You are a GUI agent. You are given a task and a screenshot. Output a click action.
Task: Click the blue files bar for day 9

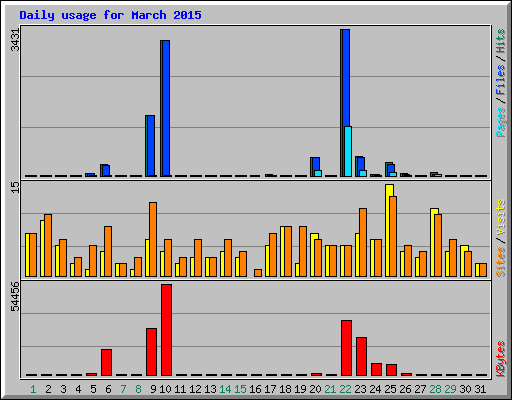tap(151, 146)
